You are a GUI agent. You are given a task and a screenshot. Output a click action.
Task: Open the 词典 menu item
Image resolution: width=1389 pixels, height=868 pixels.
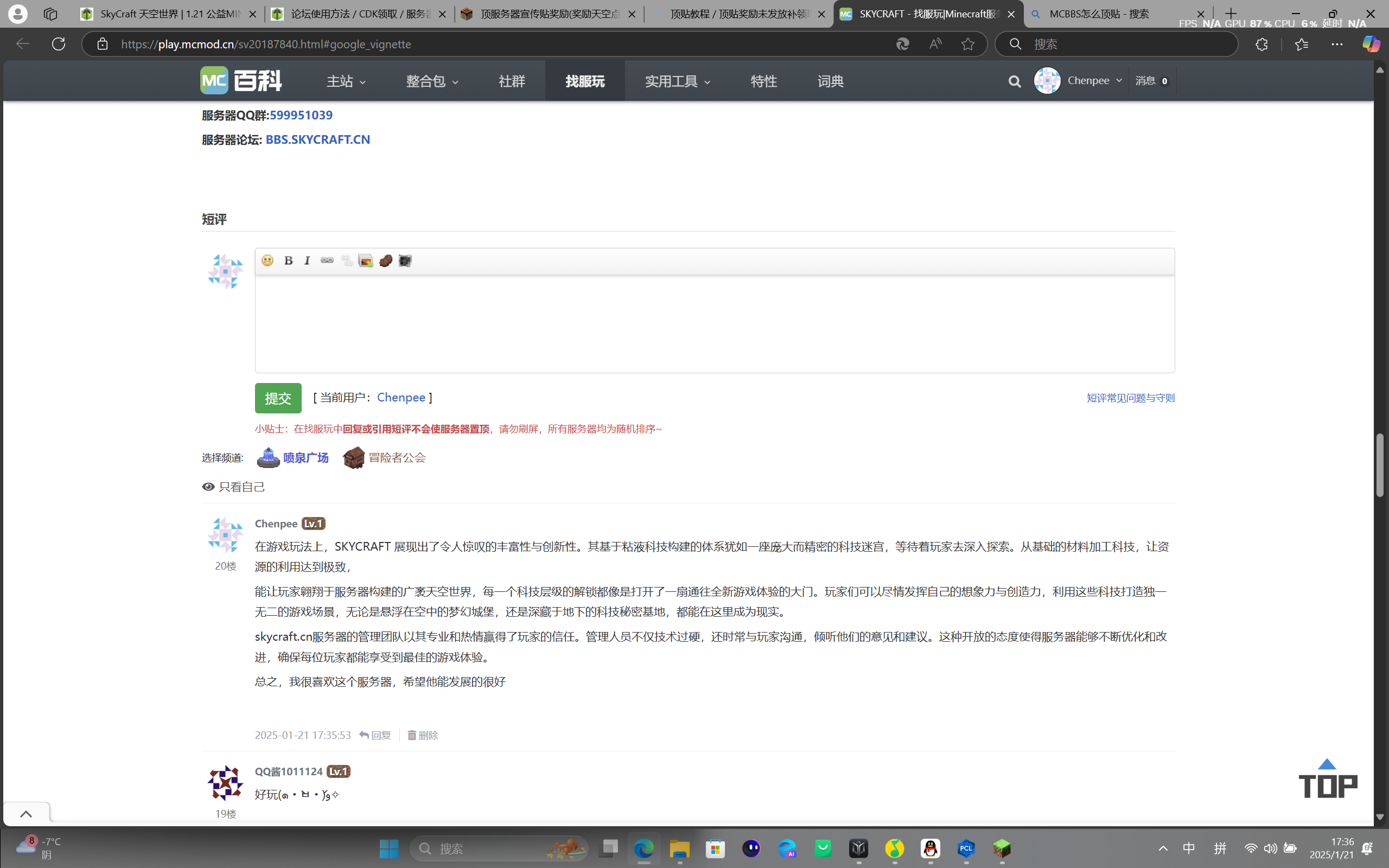[x=831, y=81]
